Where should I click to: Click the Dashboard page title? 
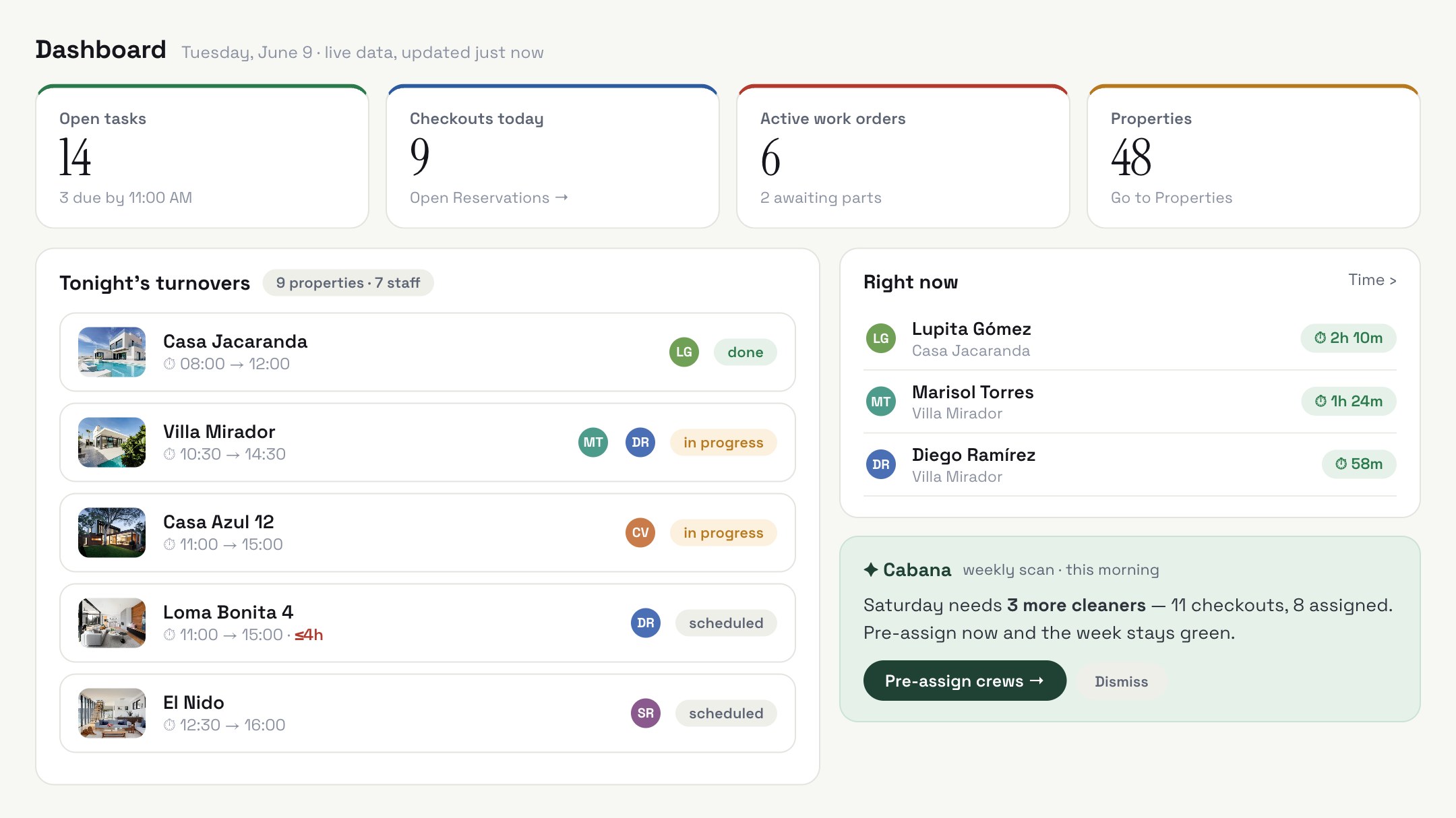100,49
